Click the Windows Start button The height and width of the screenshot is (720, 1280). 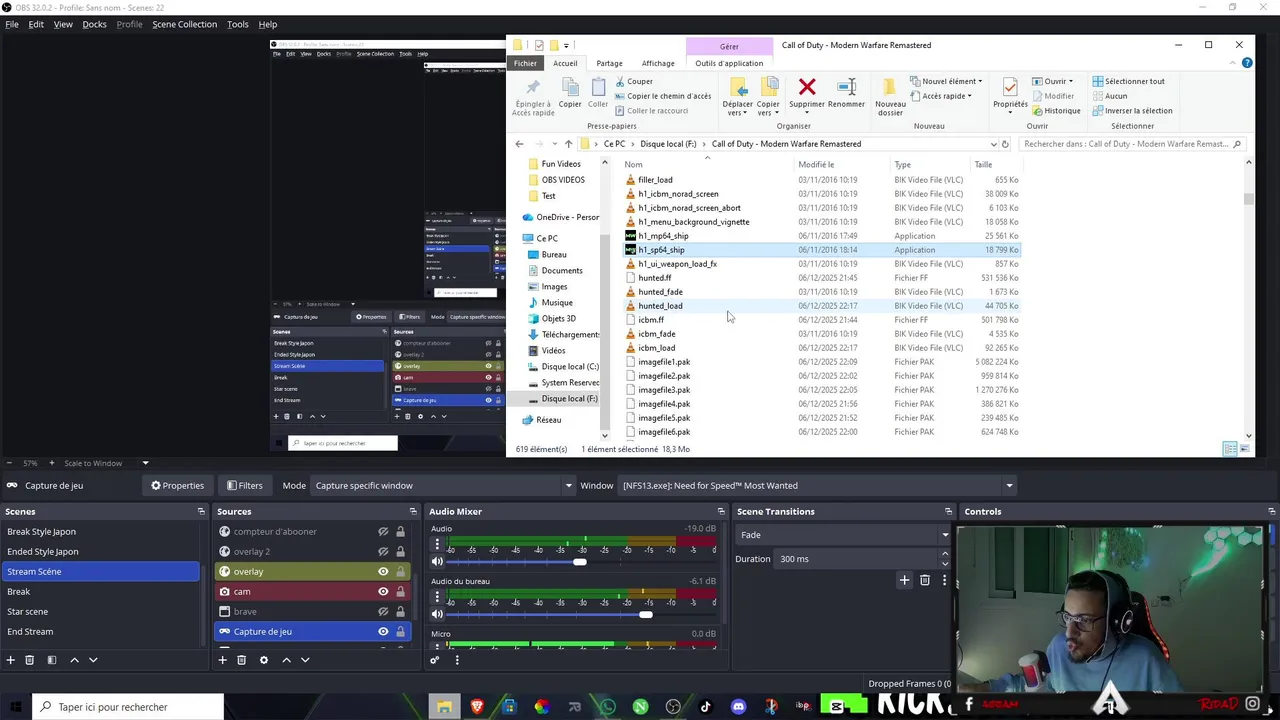[14, 707]
